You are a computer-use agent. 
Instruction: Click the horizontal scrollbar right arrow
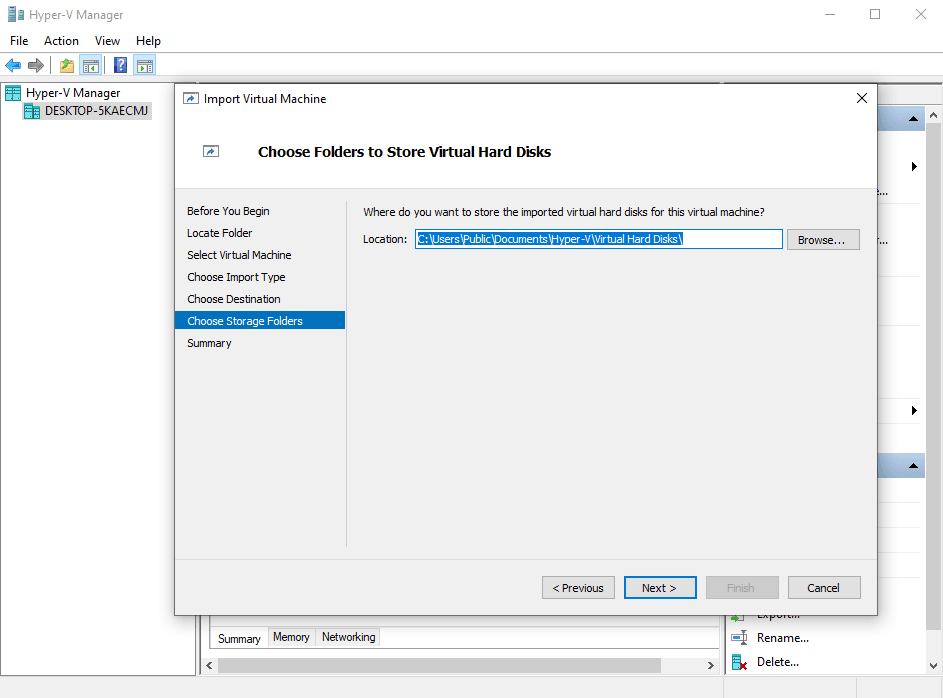click(x=710, y=666)
